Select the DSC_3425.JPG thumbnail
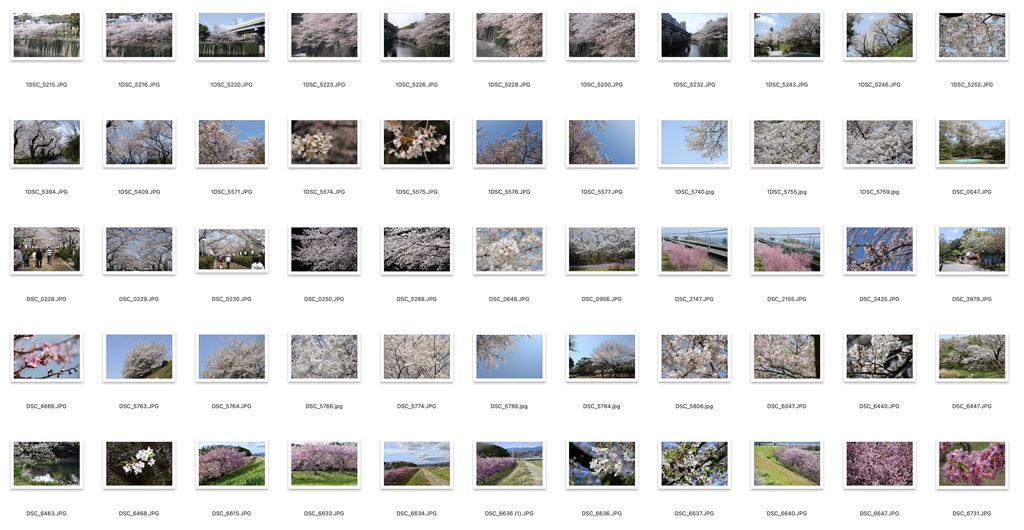Screen dimensions: 1024x530 click(880, 249)
